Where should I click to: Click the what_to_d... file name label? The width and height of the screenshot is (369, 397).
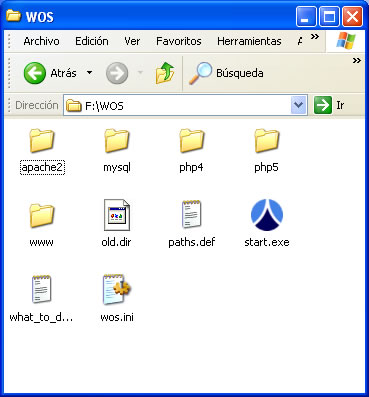pos(41,317)
